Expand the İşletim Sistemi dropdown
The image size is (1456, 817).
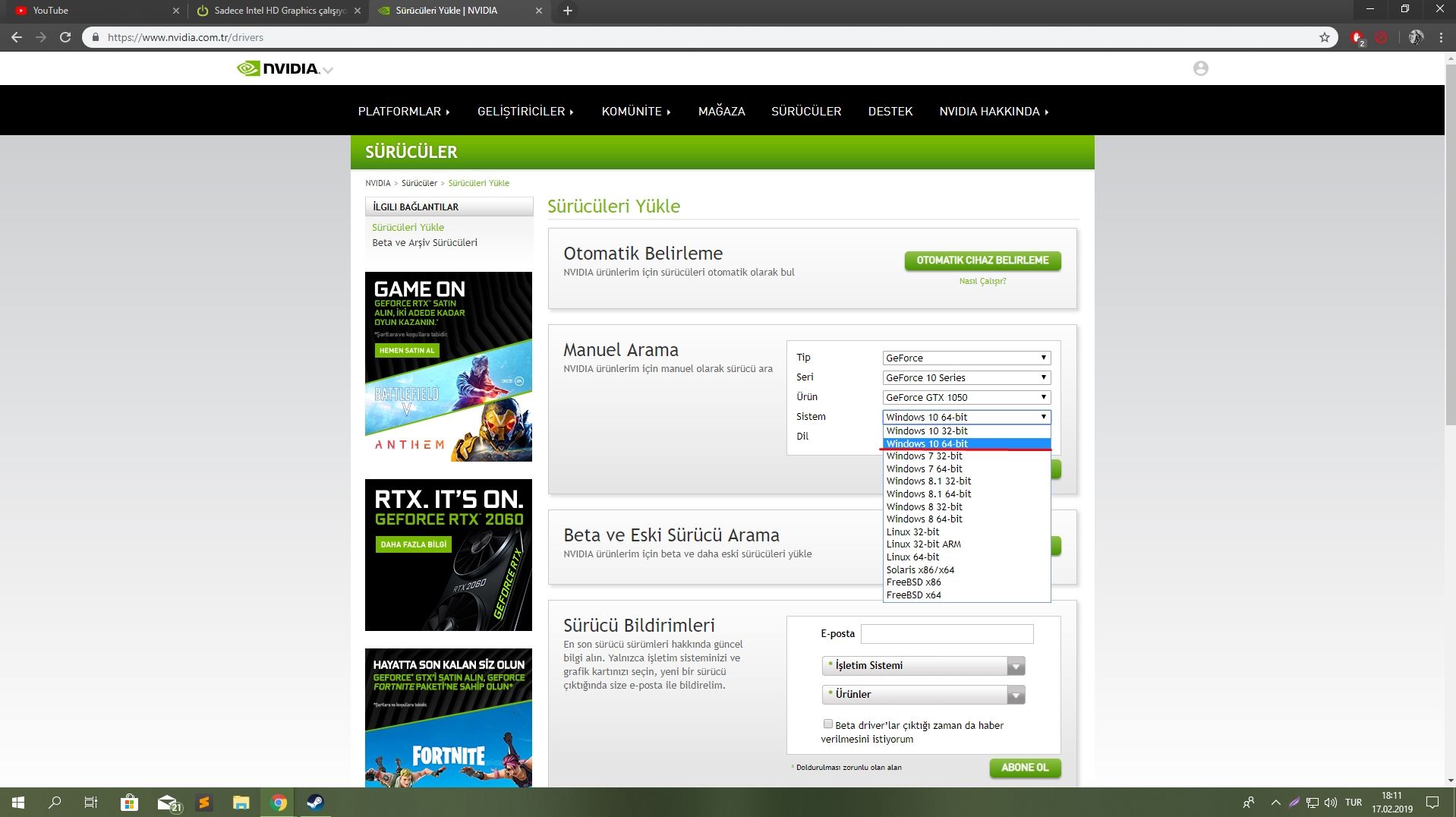pyautogui.click(x=923, y=666)
